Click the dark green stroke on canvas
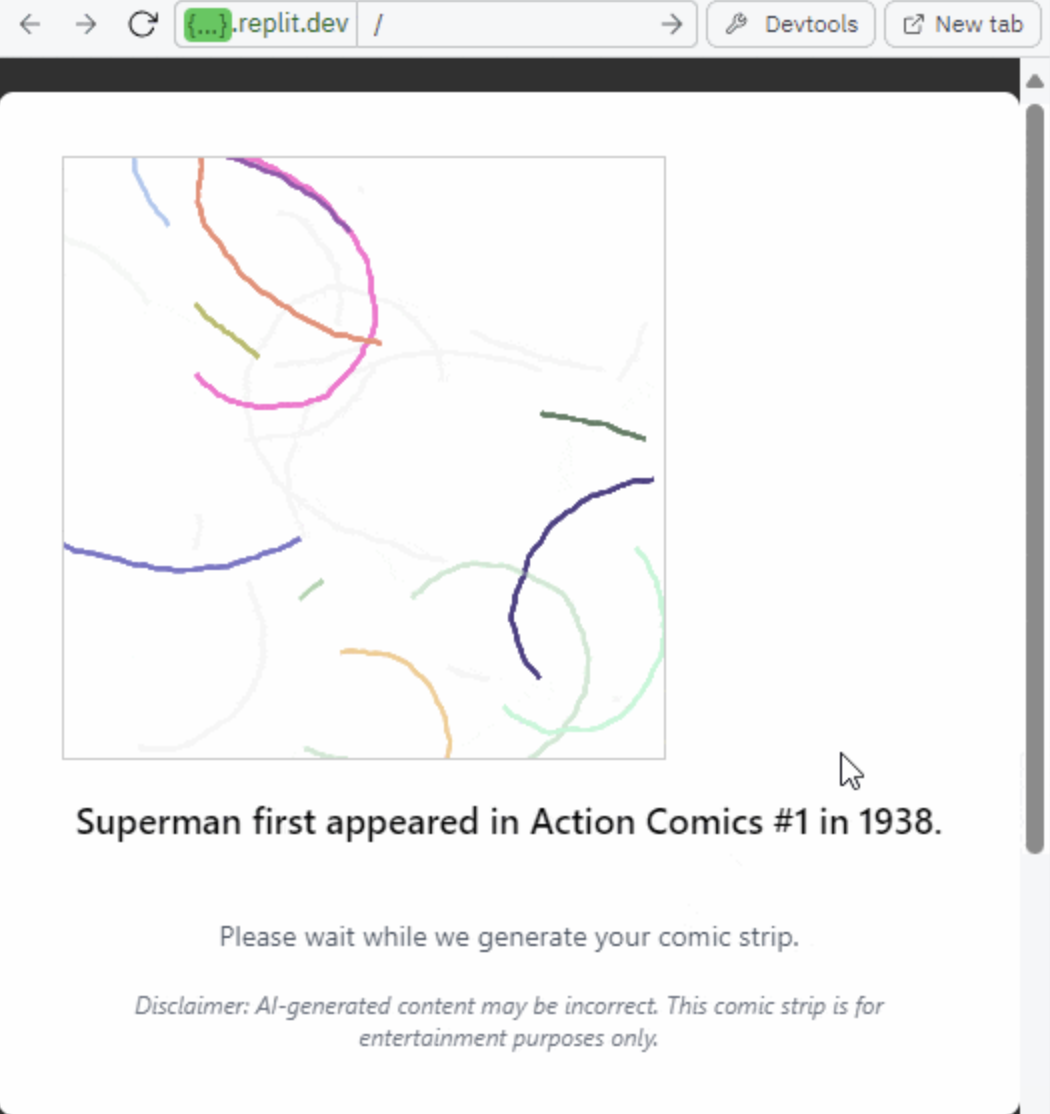Viewport: 1050px width, 1114px height. 593,424
